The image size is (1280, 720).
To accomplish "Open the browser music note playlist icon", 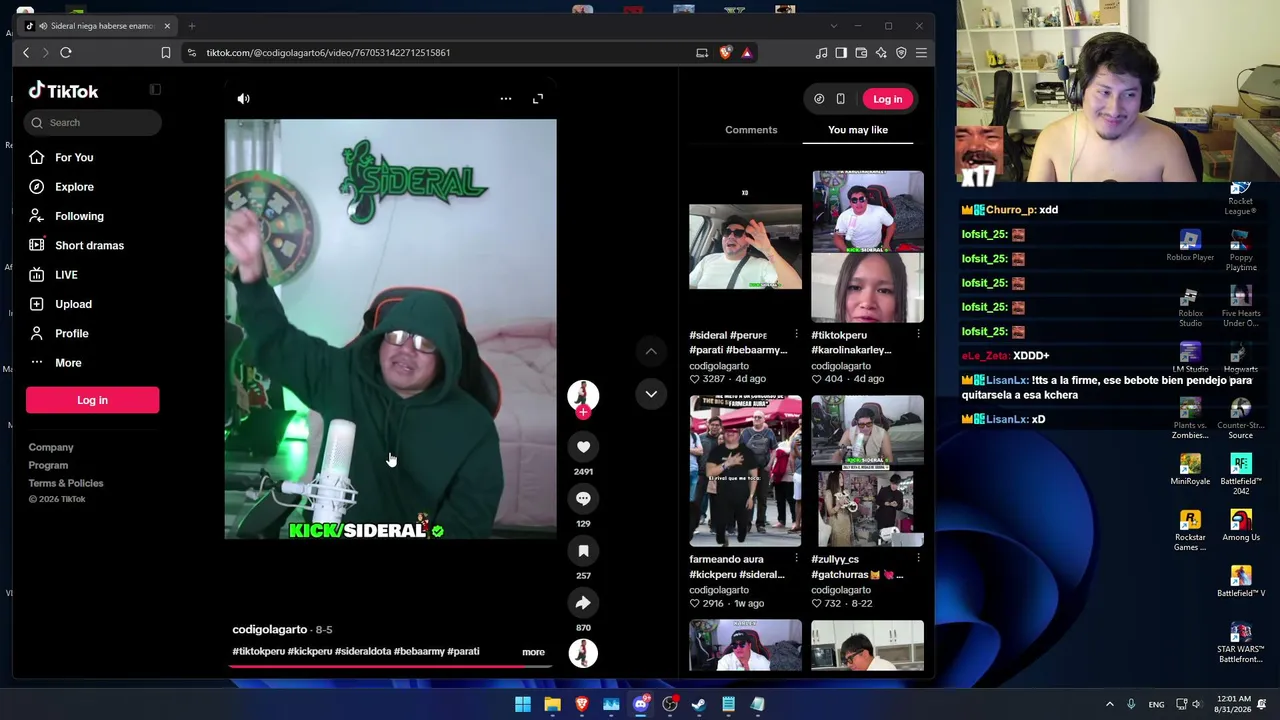I will pyautogui.click(x=821, y=53).
